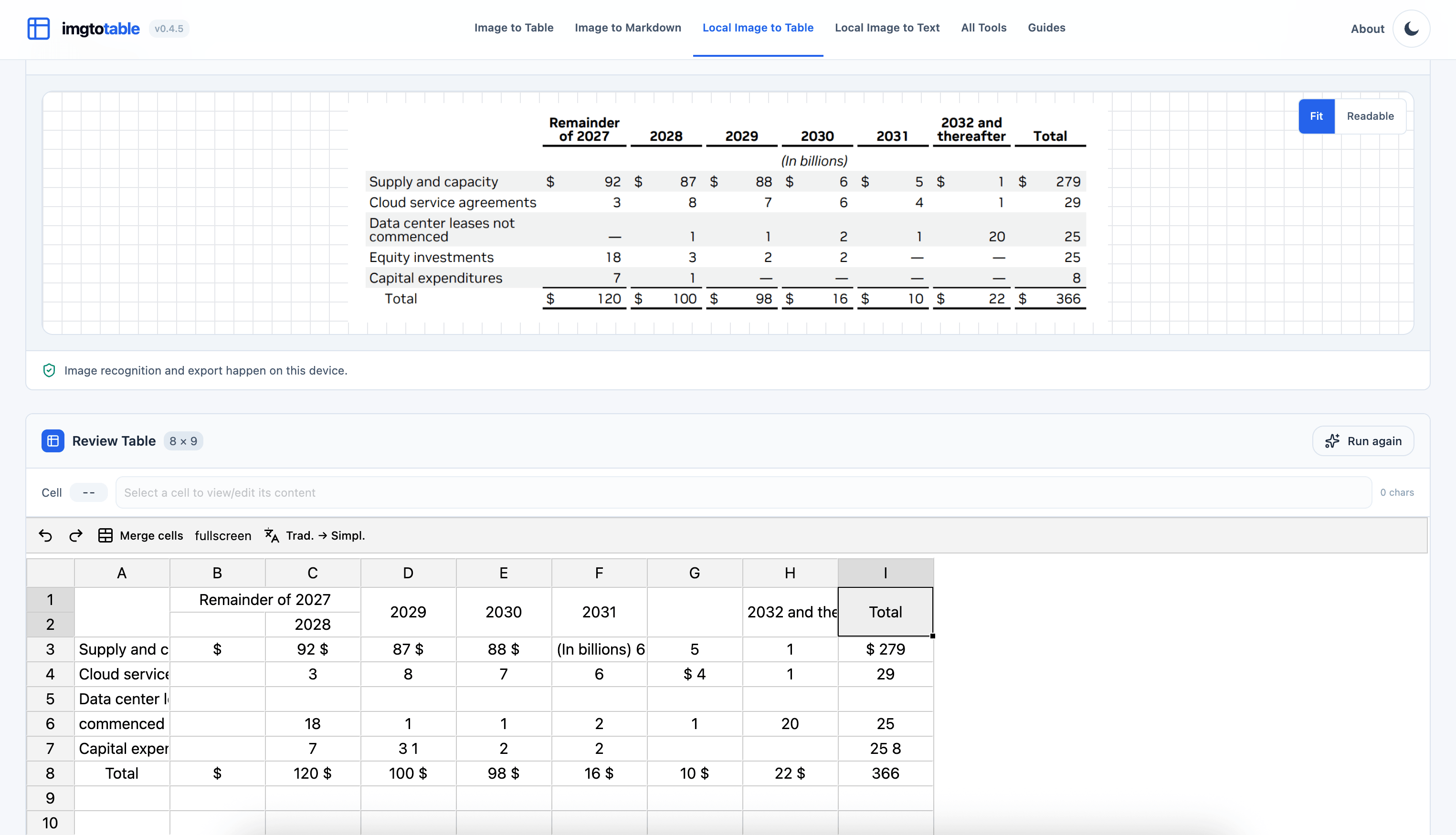Click the 8 × 9 size badge
This screenshot has width=1456, height=835.
(183, 440)
